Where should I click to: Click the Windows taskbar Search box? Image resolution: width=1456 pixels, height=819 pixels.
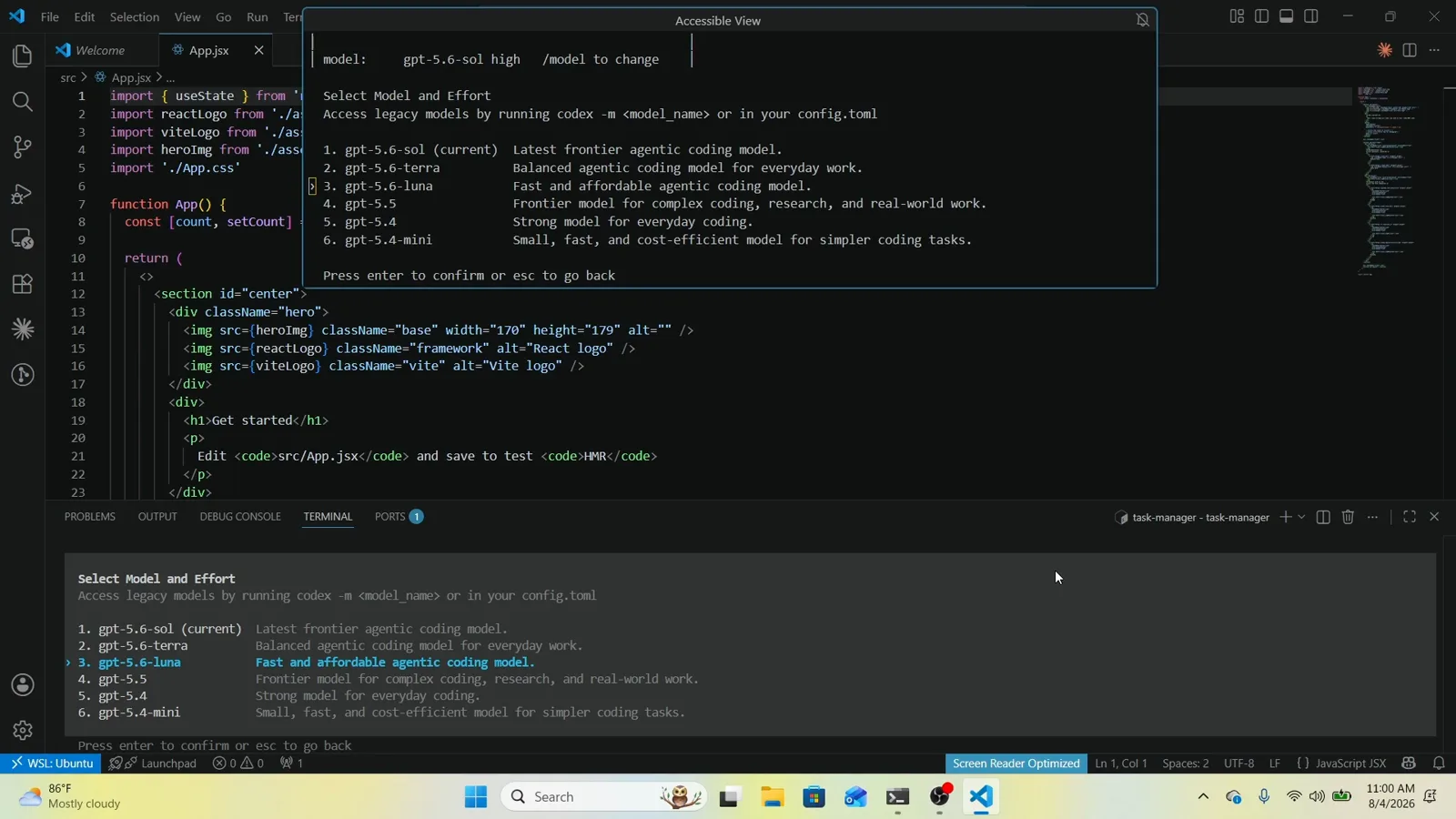(x=605, y=797)
